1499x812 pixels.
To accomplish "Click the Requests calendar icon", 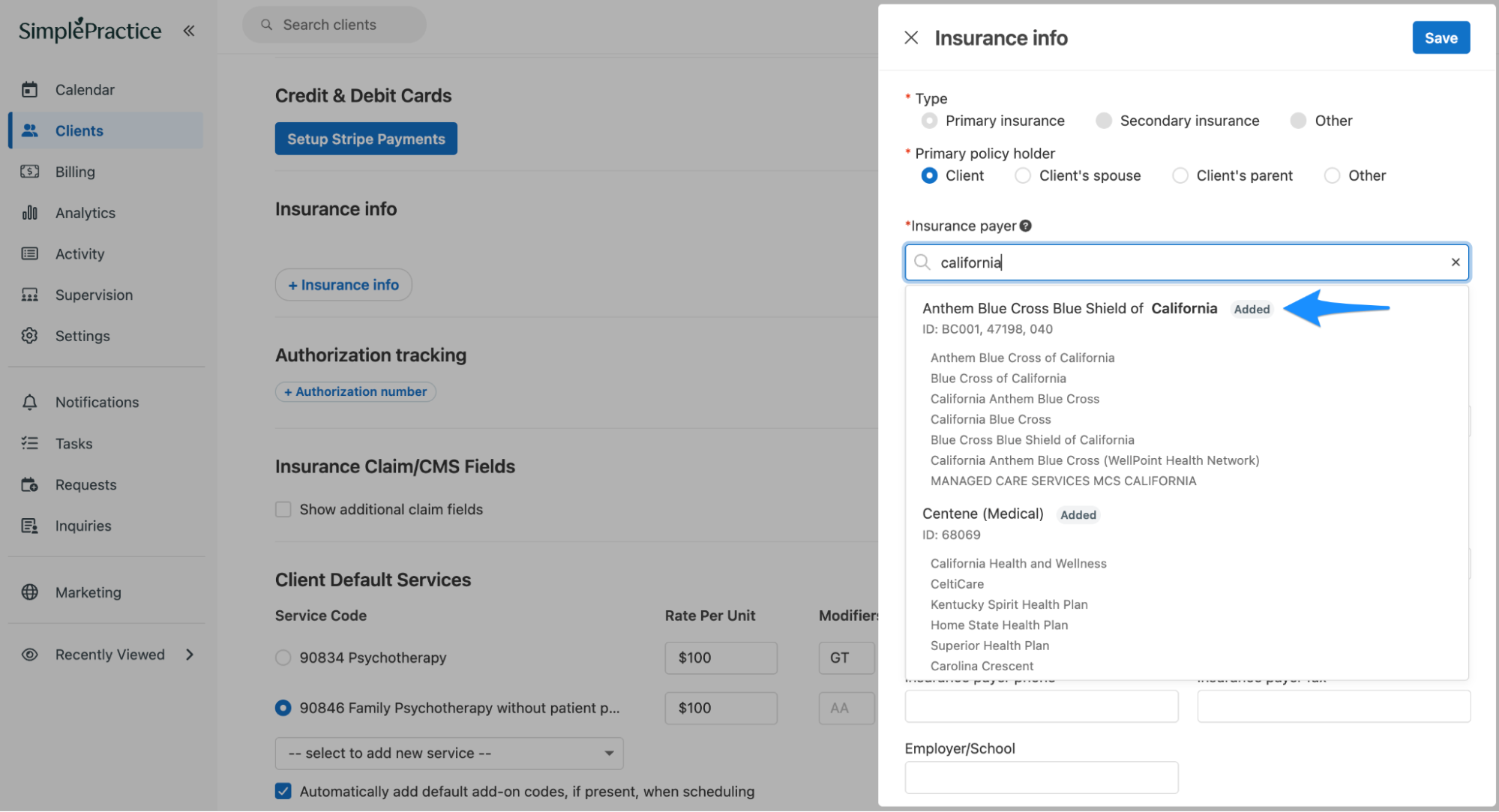I will (x=29, y=485).
